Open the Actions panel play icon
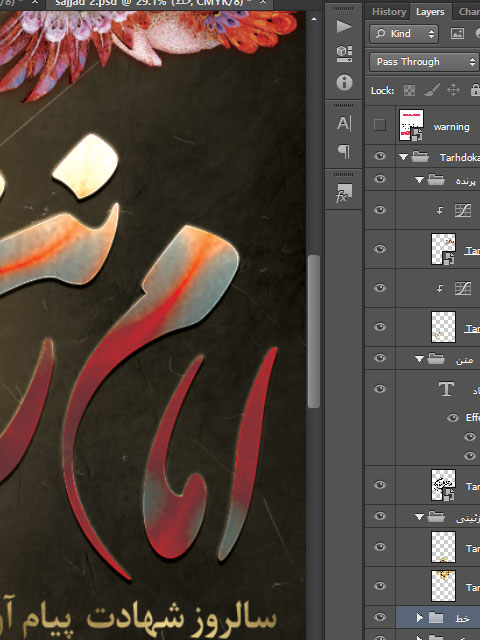The image size is (480, 640). tap(344, 27)
